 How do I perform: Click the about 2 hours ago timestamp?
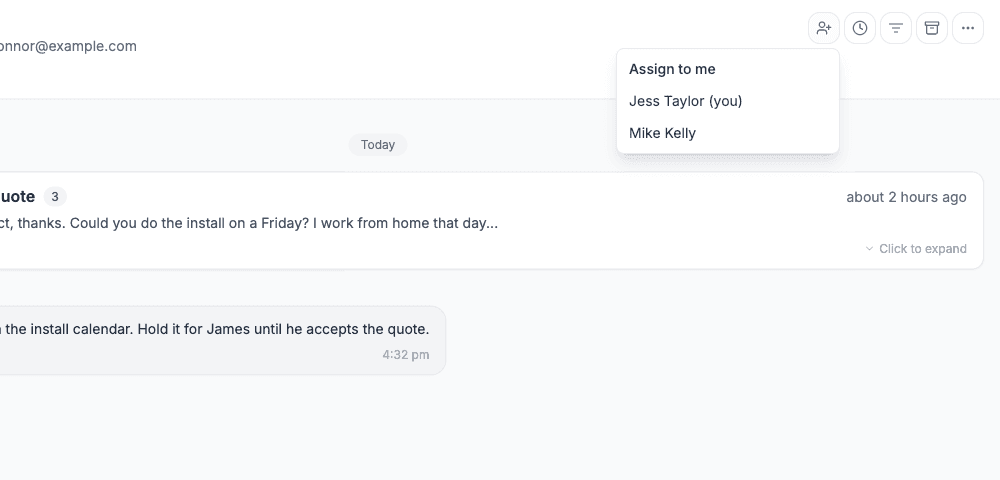[x=906, y=198]
